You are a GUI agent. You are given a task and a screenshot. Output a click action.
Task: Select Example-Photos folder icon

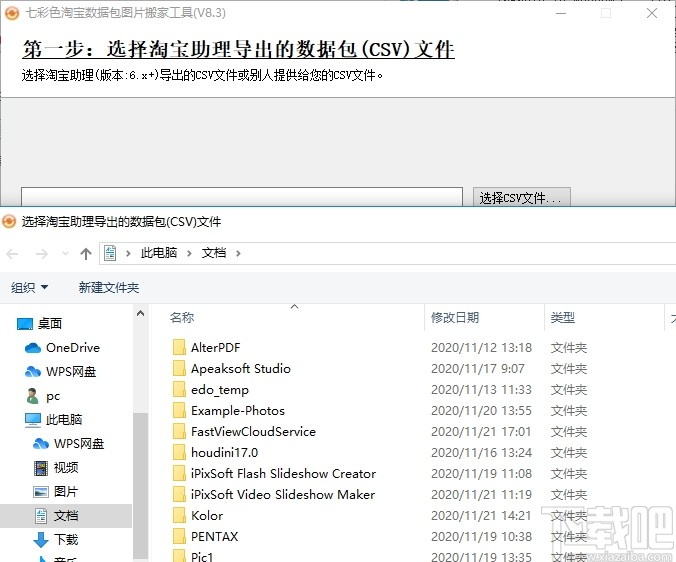179,410
